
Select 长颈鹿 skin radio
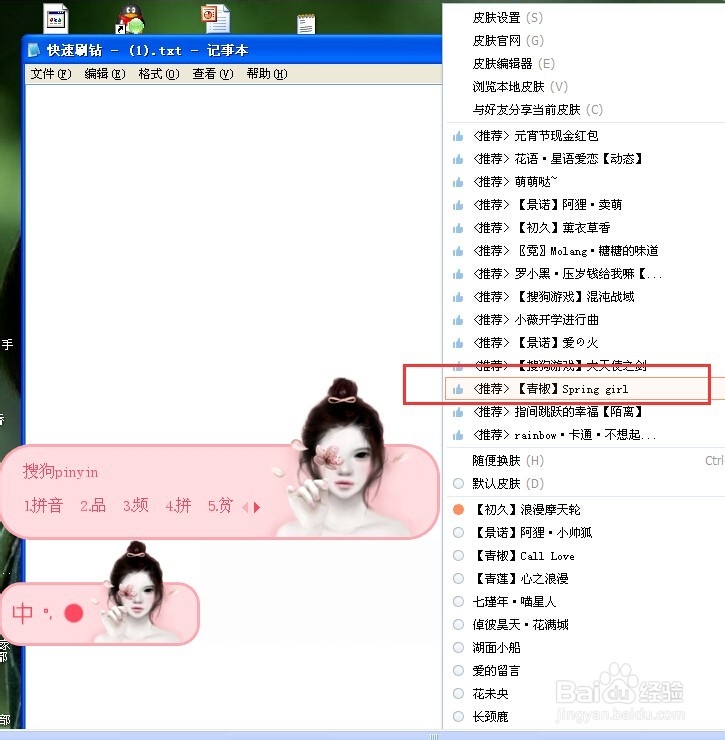coord(458,717)
